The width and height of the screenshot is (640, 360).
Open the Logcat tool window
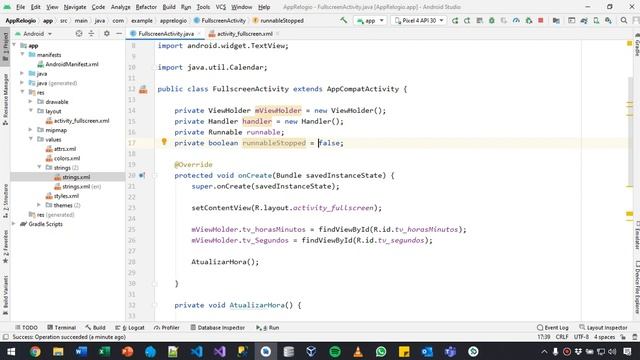click(x=130, y=327)
